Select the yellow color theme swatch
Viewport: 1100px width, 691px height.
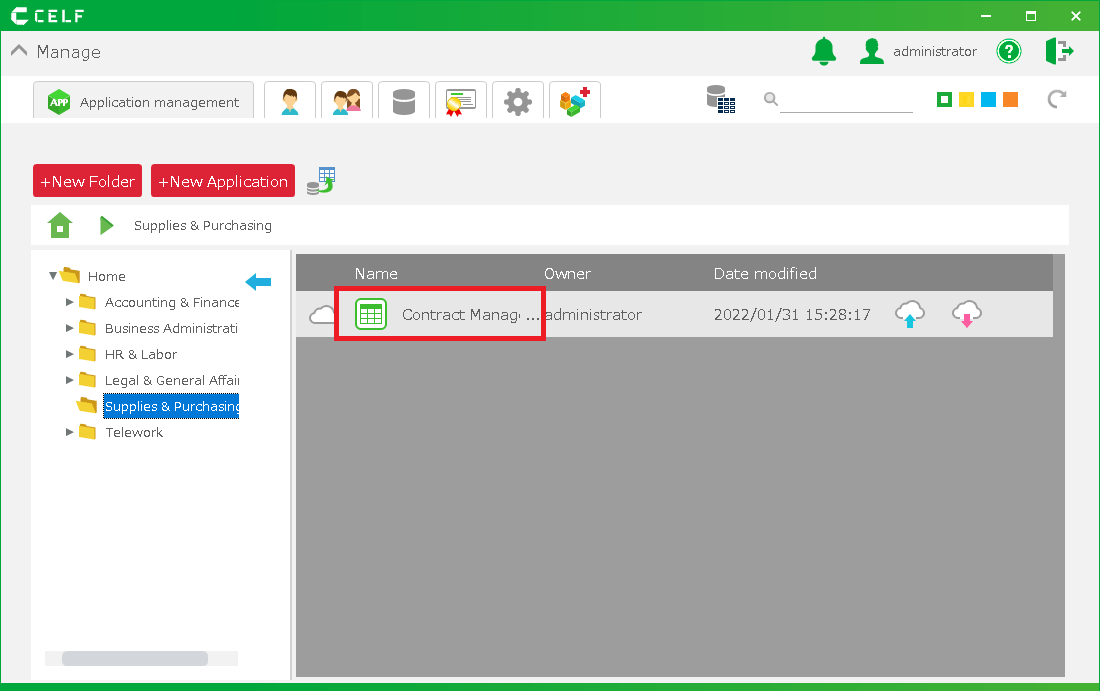point(966,99)
